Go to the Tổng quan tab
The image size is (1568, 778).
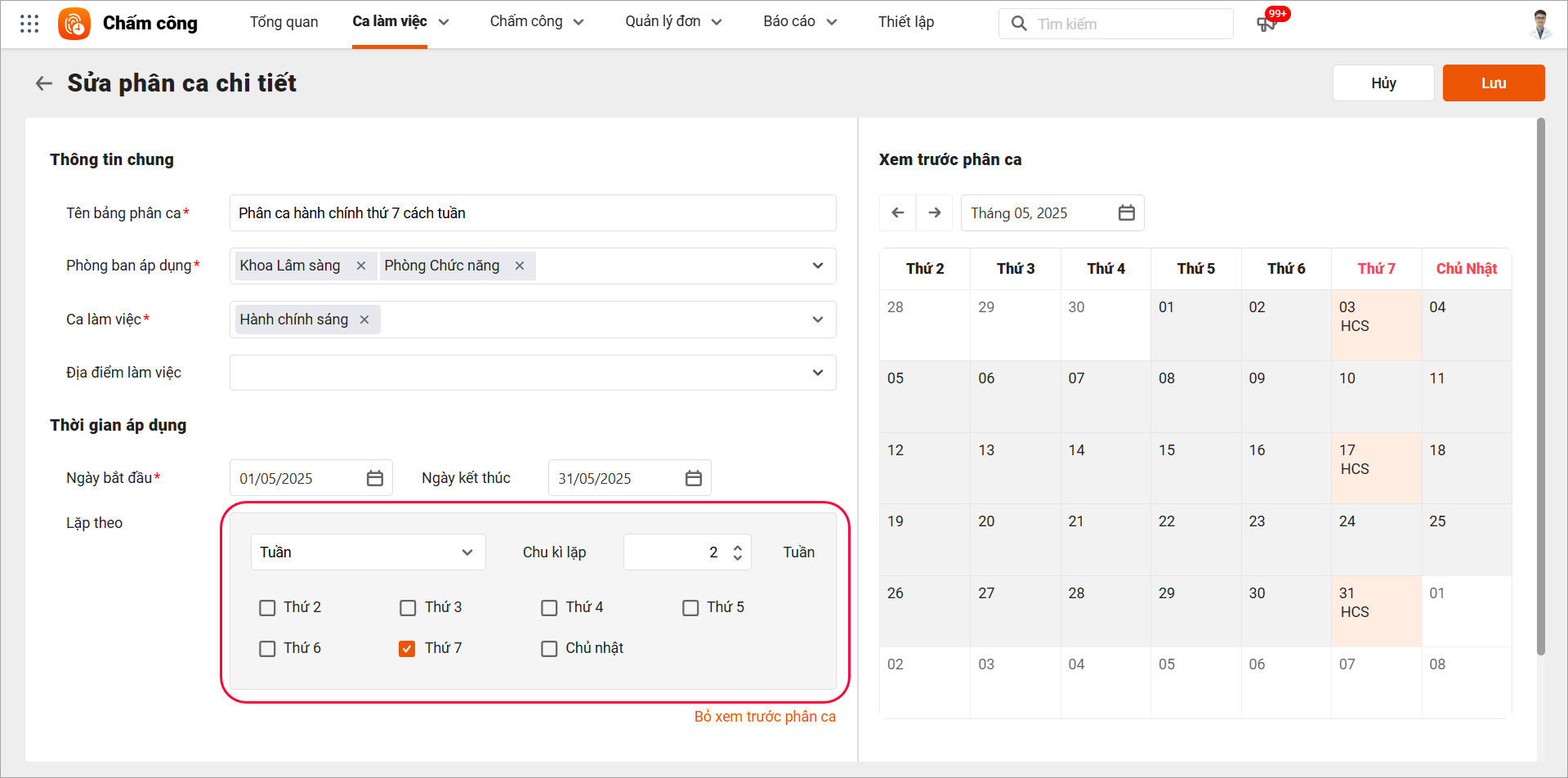click(284, 22)
